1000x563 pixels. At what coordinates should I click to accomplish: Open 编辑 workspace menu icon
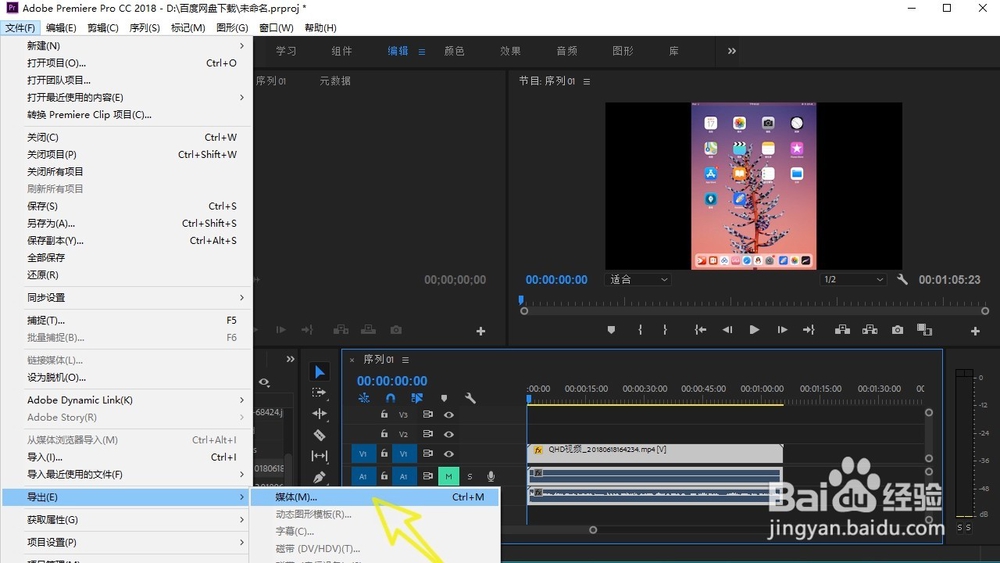[422, 52]
